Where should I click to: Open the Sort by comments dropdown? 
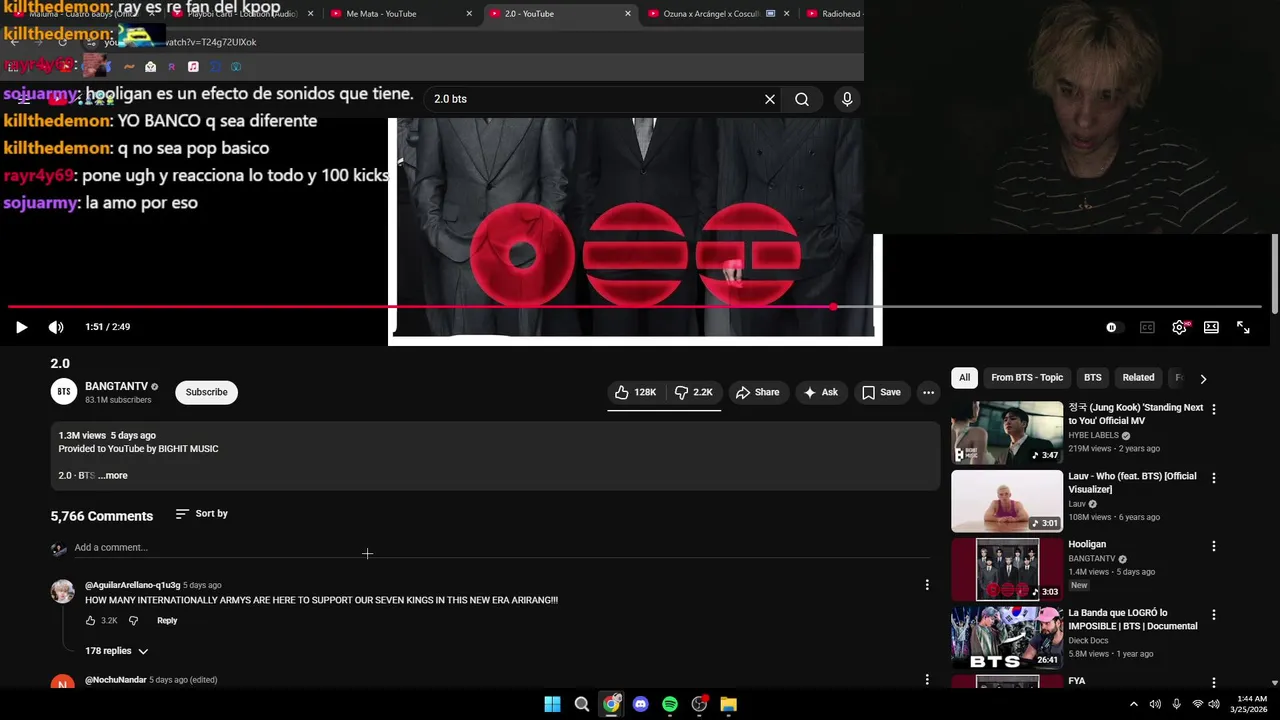pyautogui.click(x=201, y=514)
